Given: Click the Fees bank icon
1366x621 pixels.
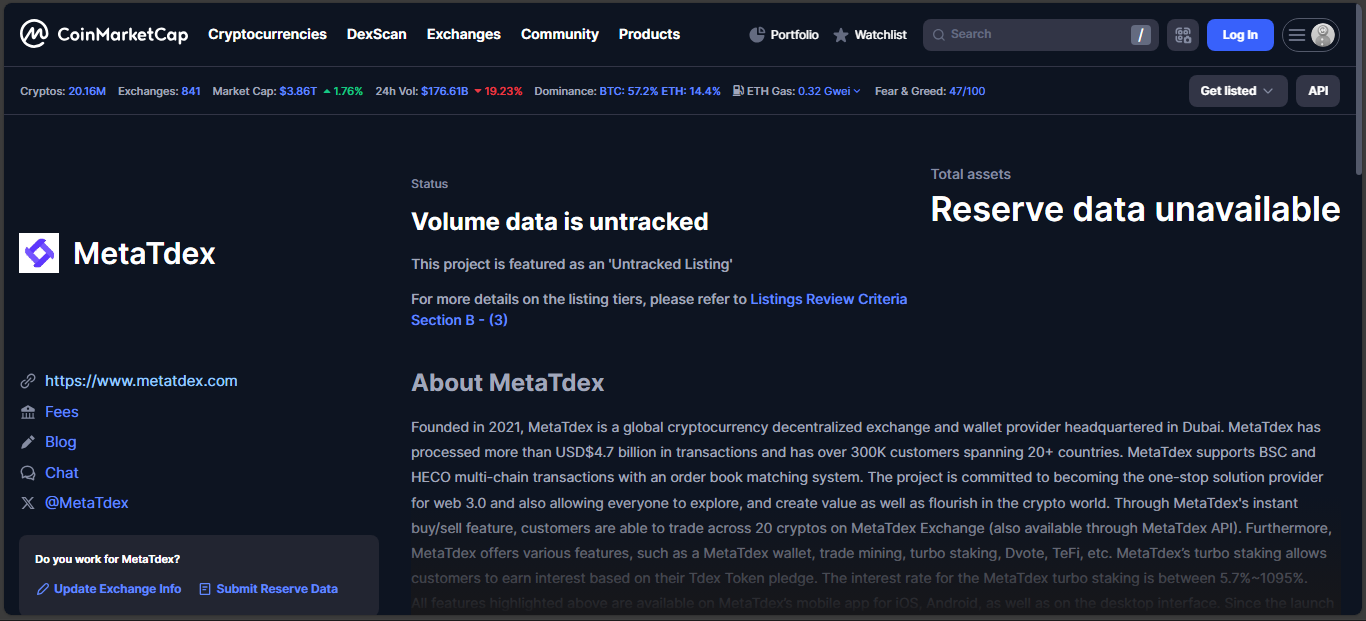Looking at the screenshot, I should 28,412.
